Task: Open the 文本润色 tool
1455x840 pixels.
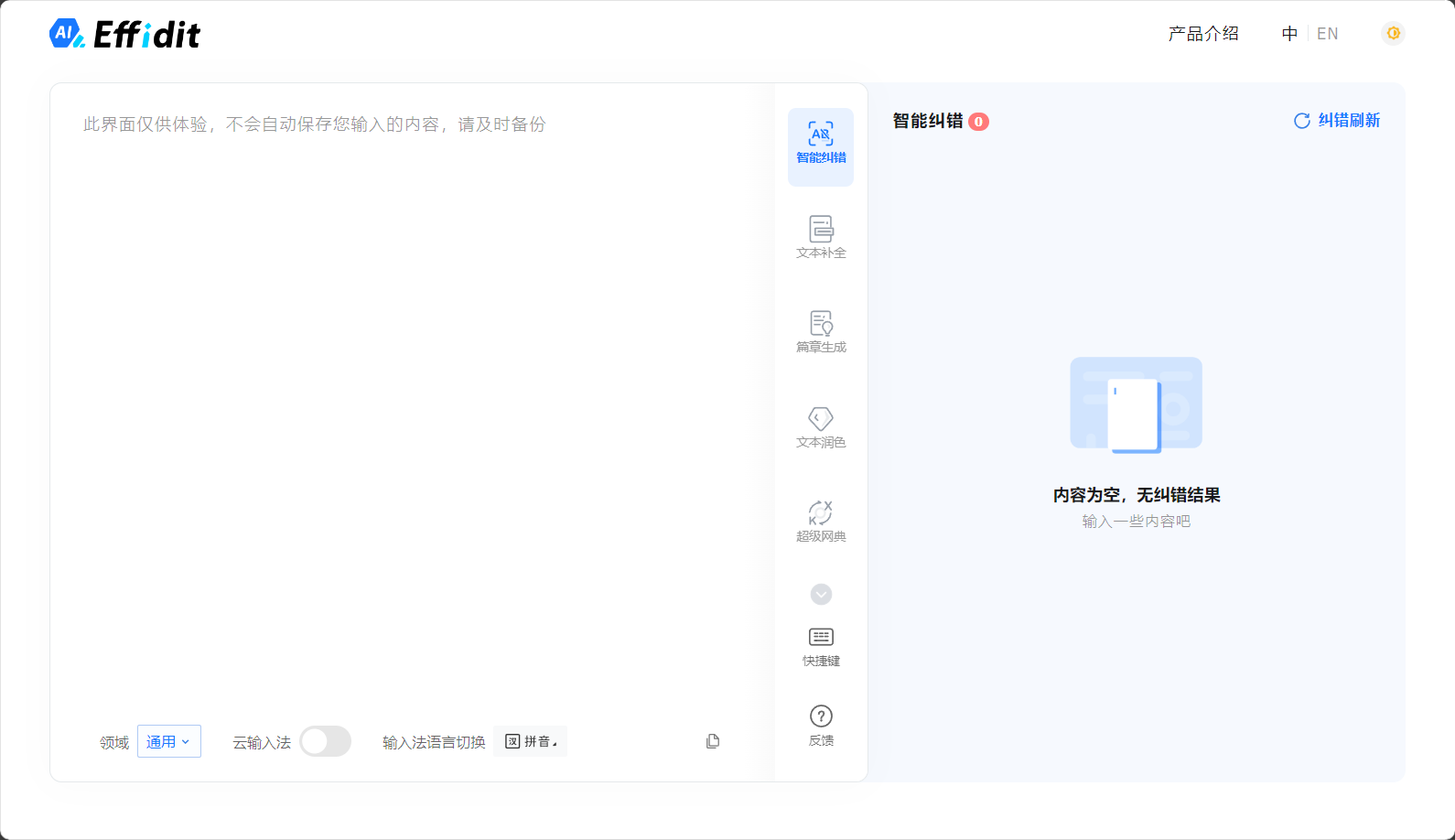Action: pyautogui.click(x=821, y=427)
